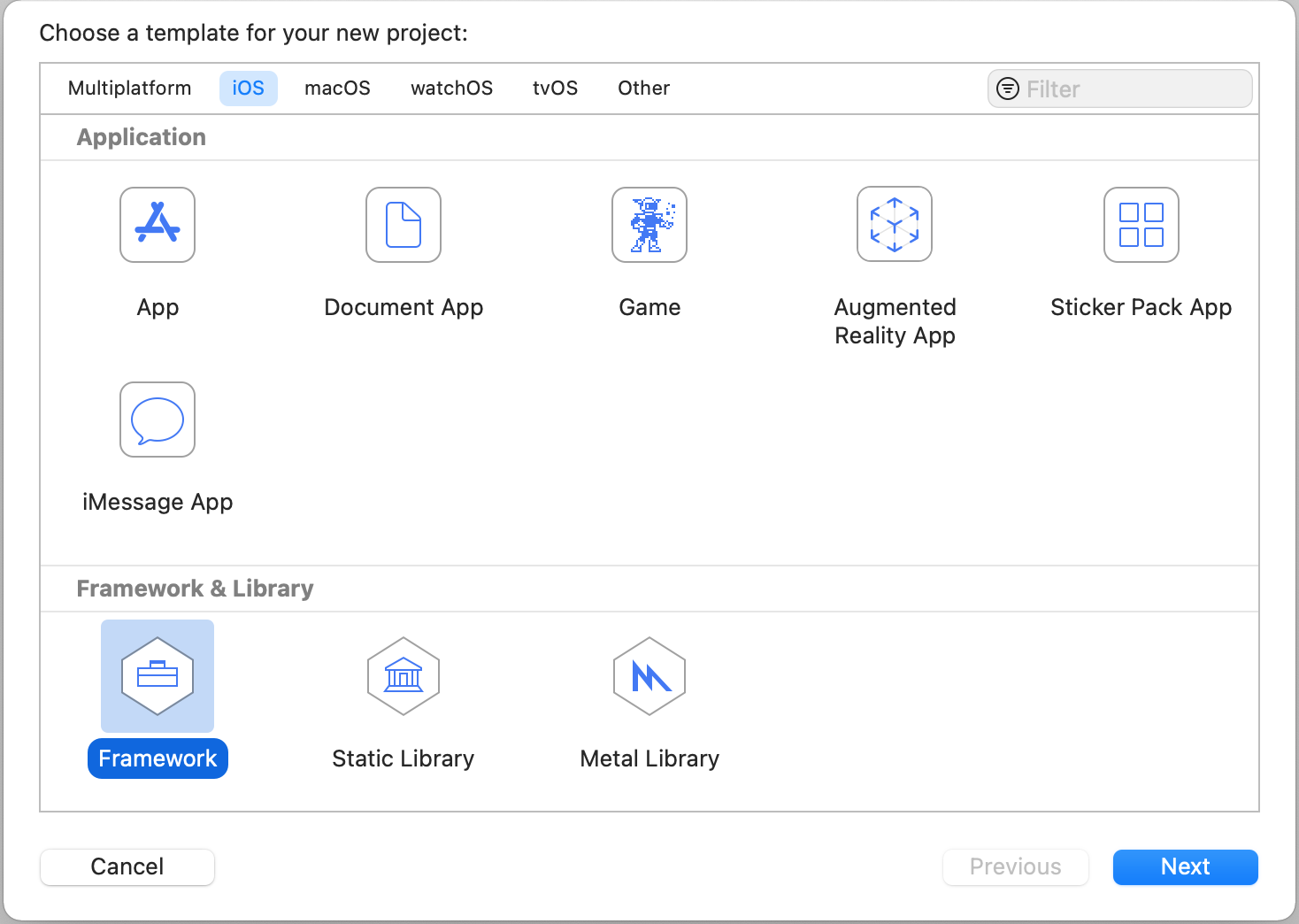Click the Sticker Pack App label

pyautogui.click(x=1141, y=307)
